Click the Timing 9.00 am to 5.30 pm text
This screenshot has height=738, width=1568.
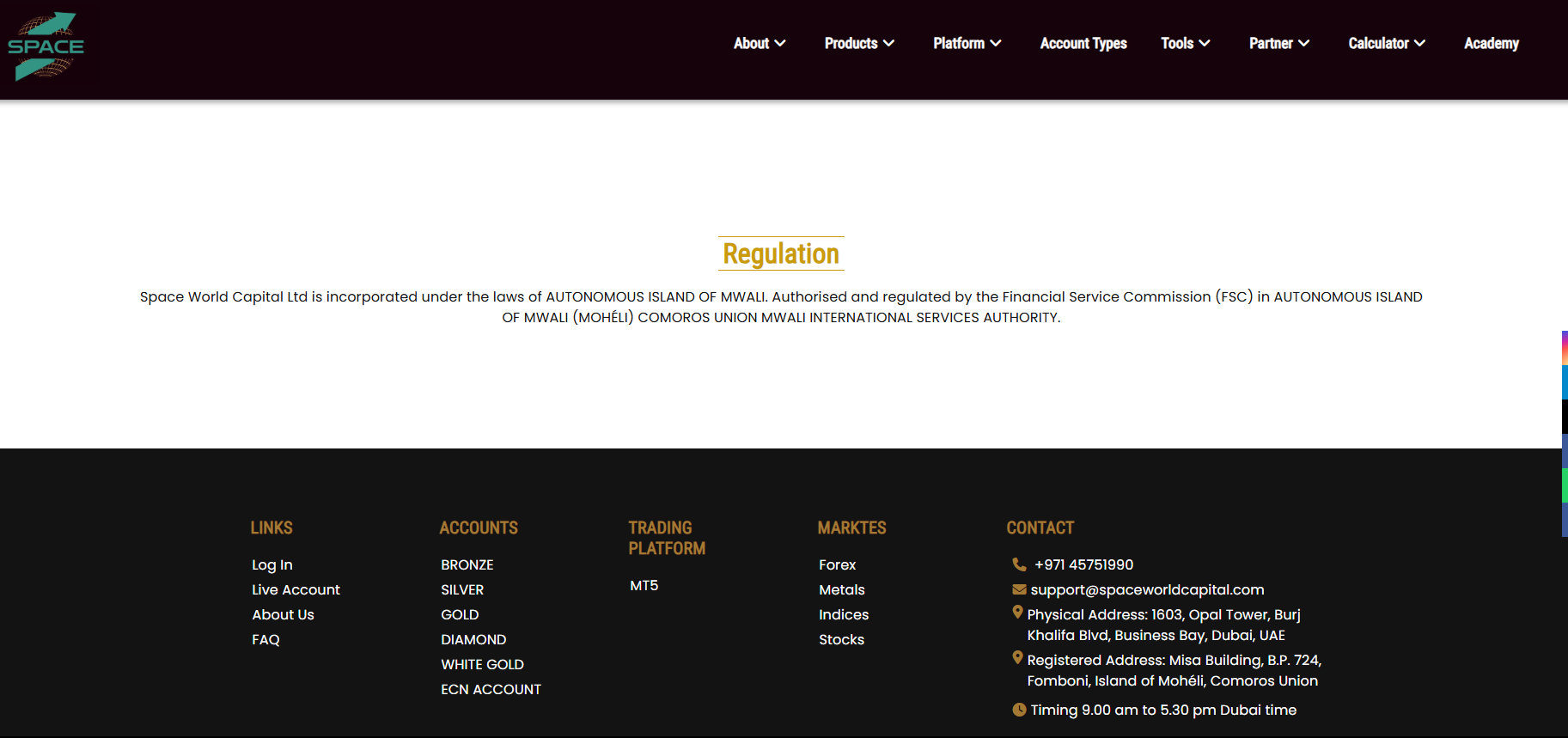click(x=1163, y=710)
